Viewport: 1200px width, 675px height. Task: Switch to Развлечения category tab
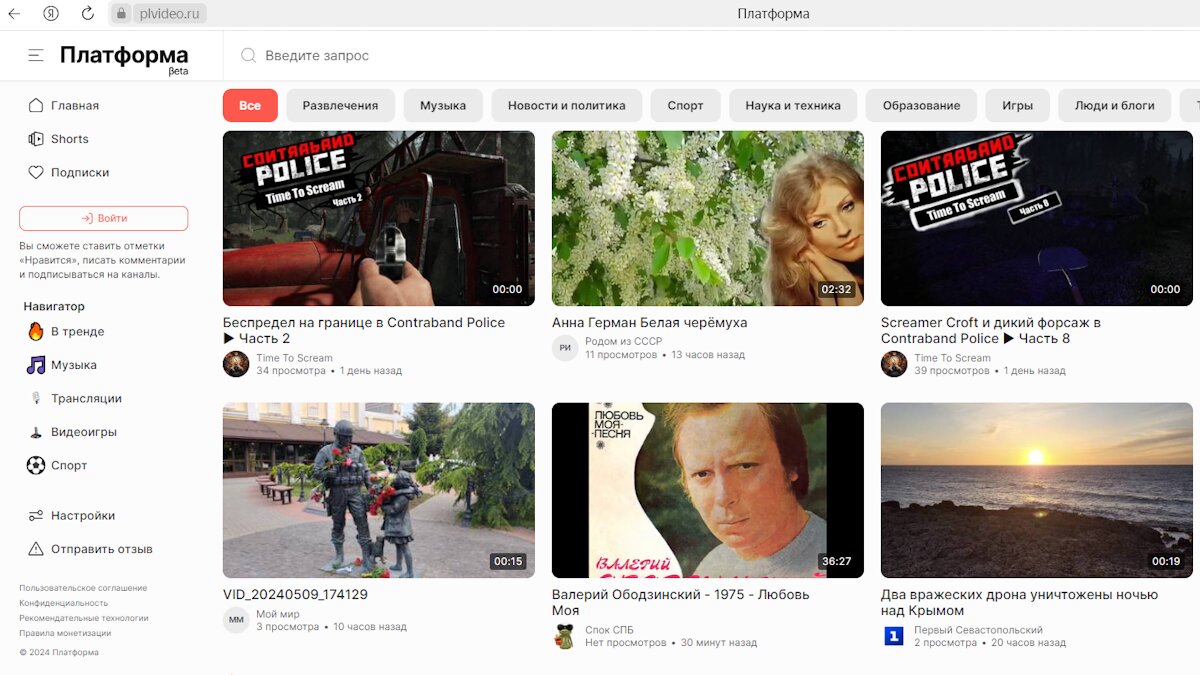(340, 105)
